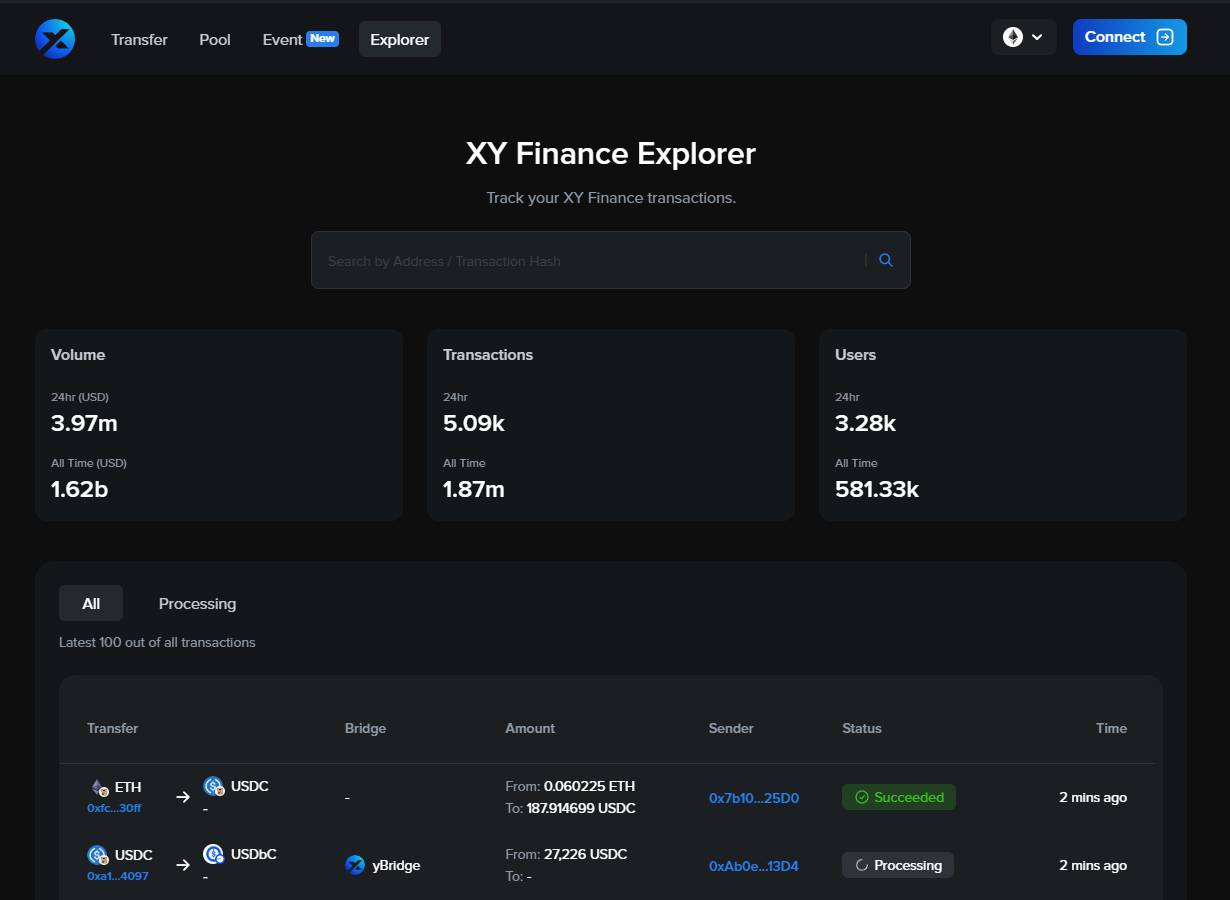1230x900 pixels.
Task: Click the New badge beside Event
Action: point(322,38)
